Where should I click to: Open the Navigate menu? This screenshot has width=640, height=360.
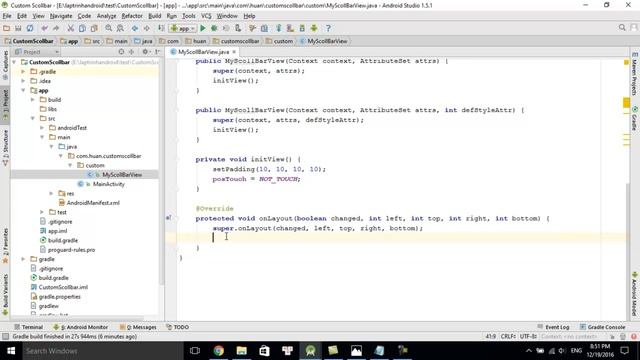point(61,16)
